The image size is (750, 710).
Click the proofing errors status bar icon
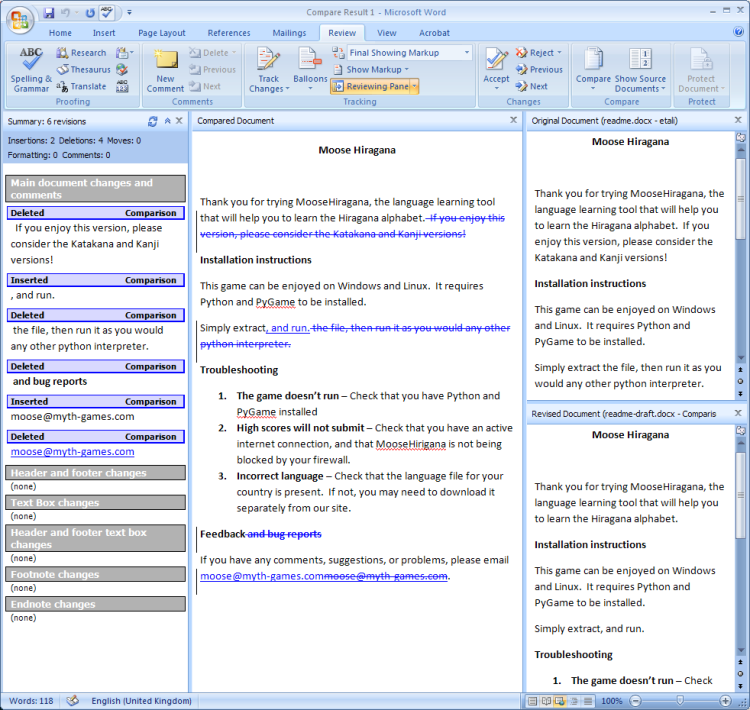[72, 701]
